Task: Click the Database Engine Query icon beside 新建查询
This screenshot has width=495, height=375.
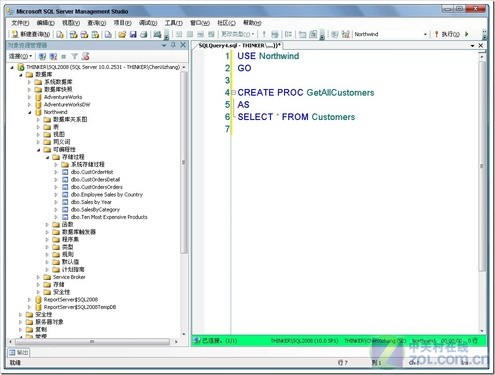Action: tap(60, 34)
